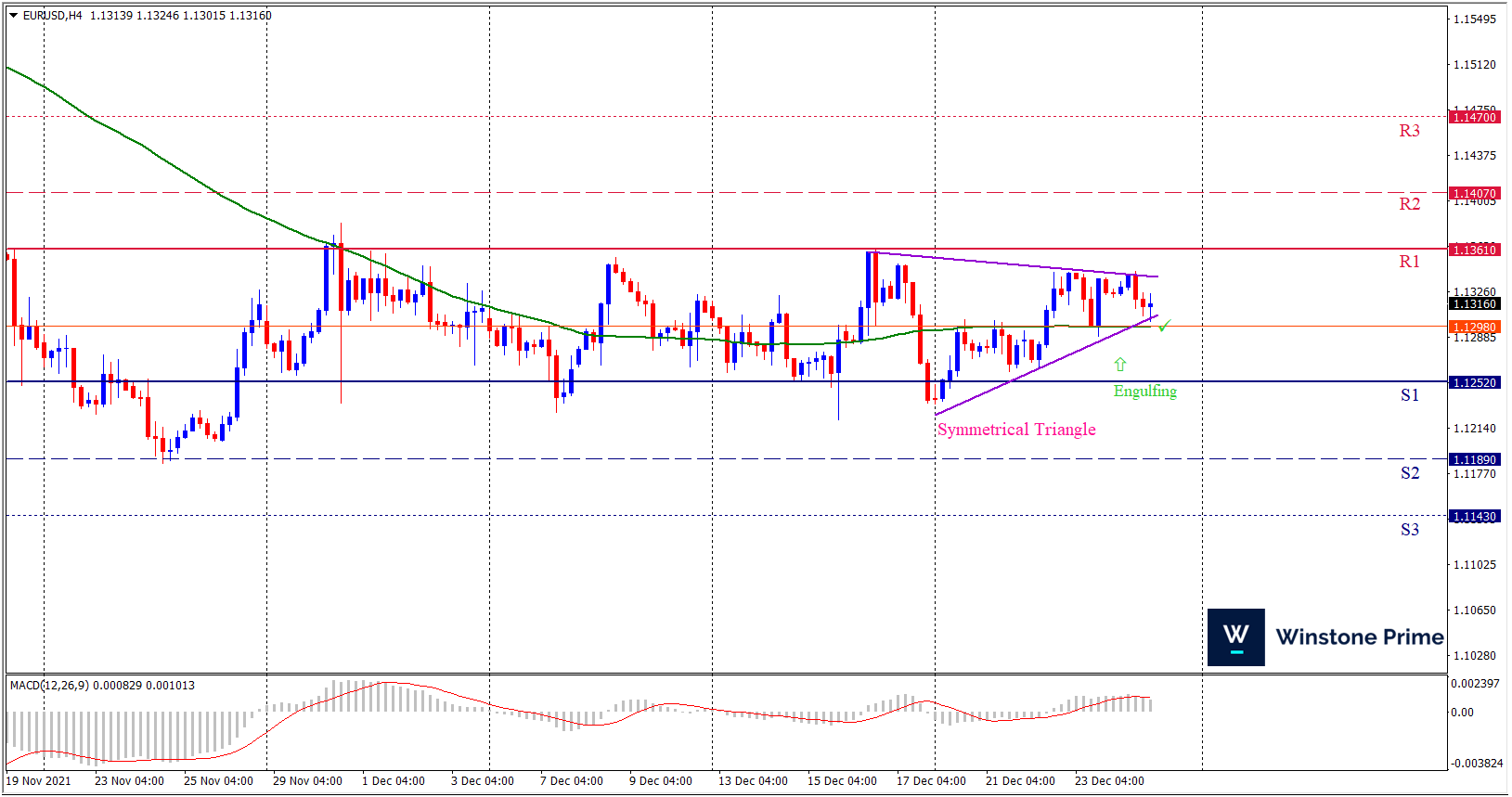Click the 17 Dec 04:00 time axis label

click(x=931, y=781)
